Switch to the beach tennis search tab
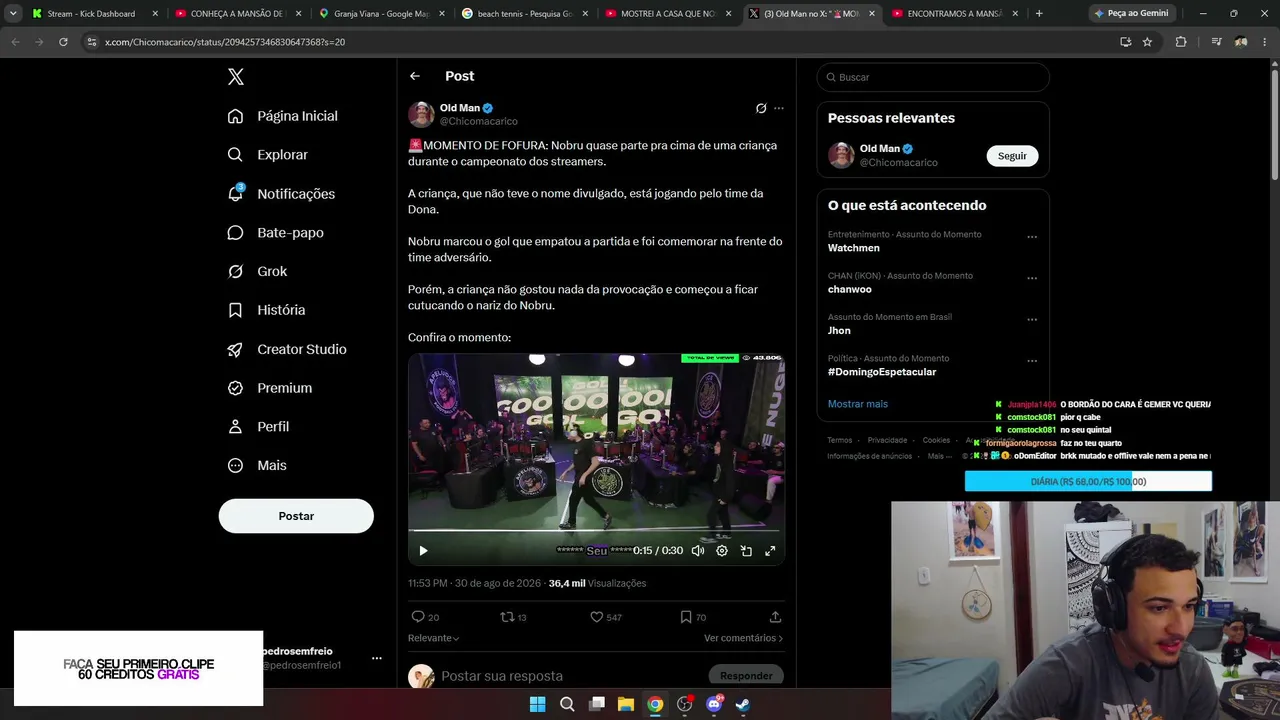The image size is (1280, 720). pos(524,14)
